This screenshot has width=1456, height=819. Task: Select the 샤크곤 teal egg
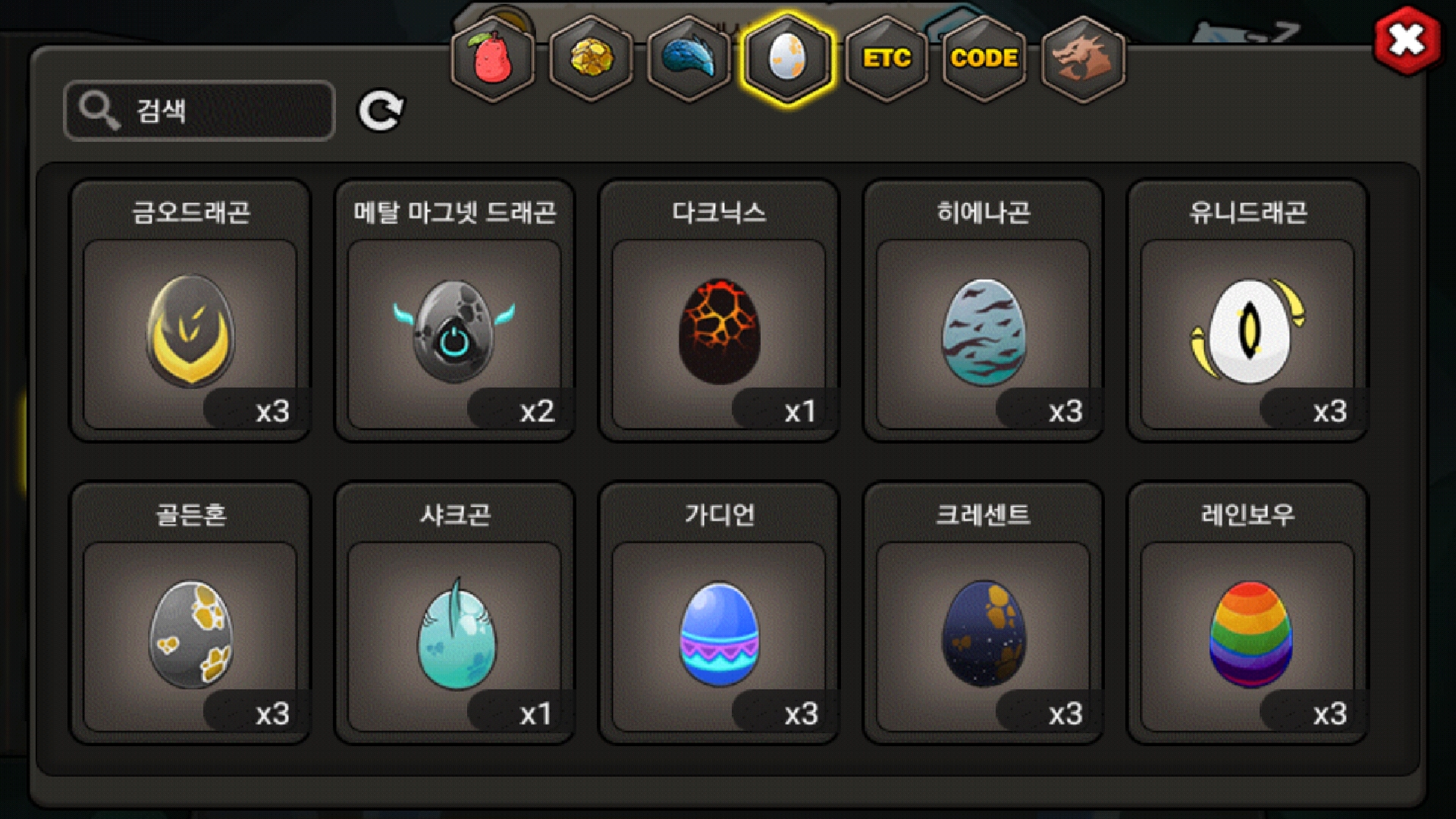(x=455, y=613)
